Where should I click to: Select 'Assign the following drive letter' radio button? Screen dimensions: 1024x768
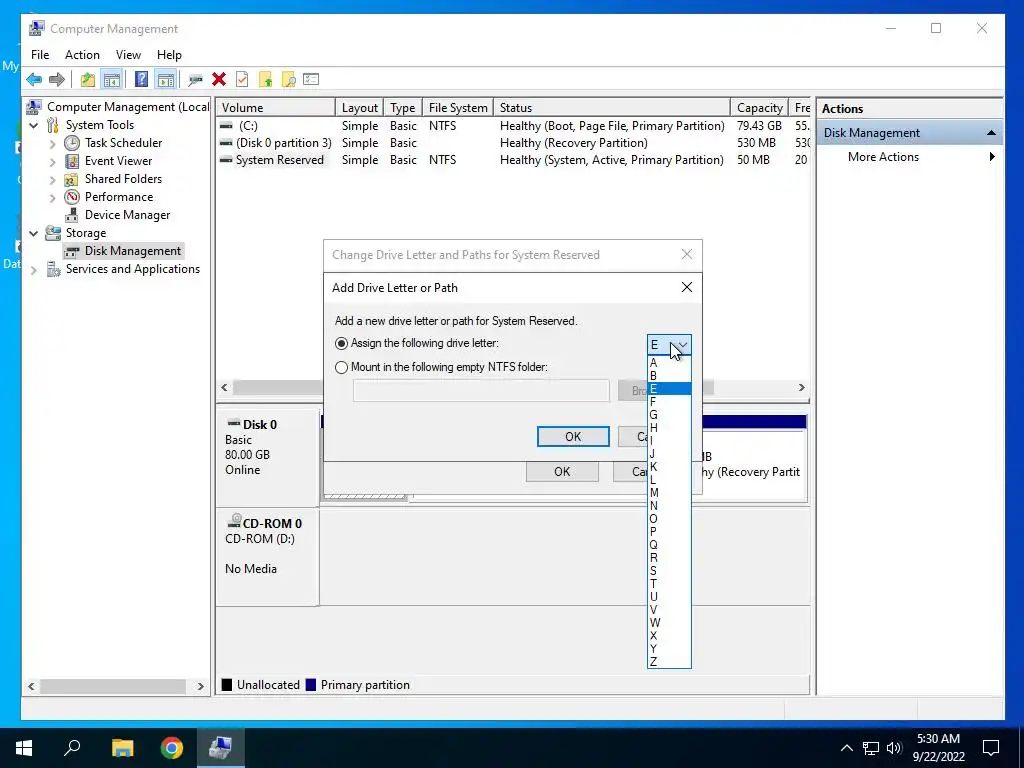click(x=342, y=344)
